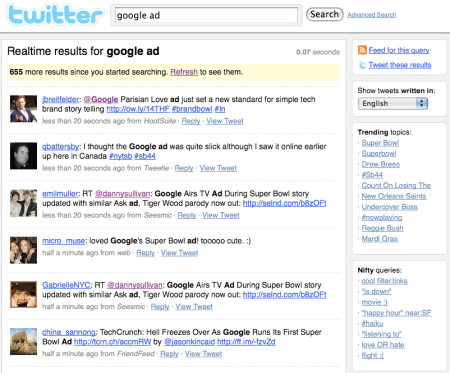Open china_sannong's avatar thumbnail

[x=23, y=342]
